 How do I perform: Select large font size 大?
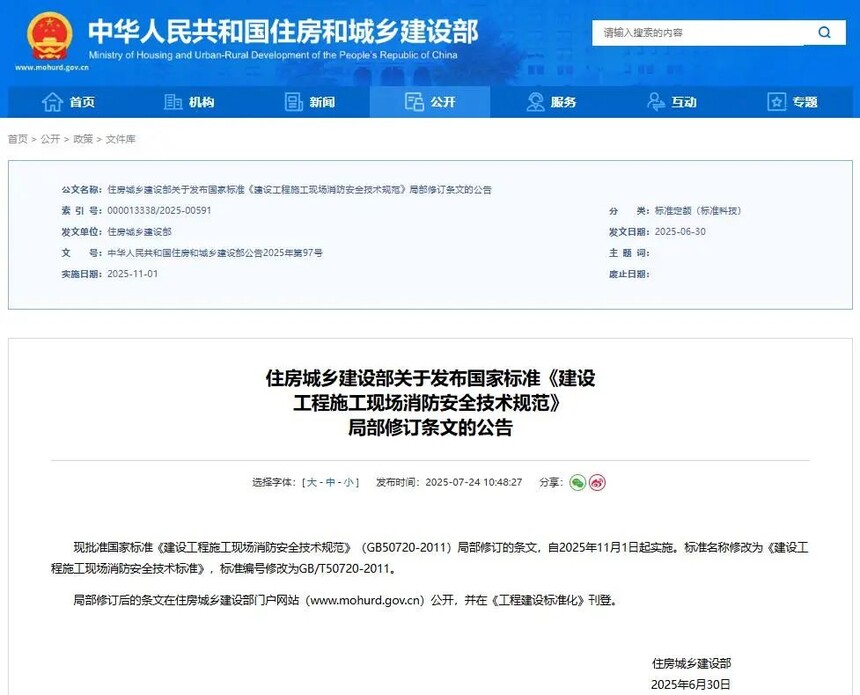click(x=312, y=483)
